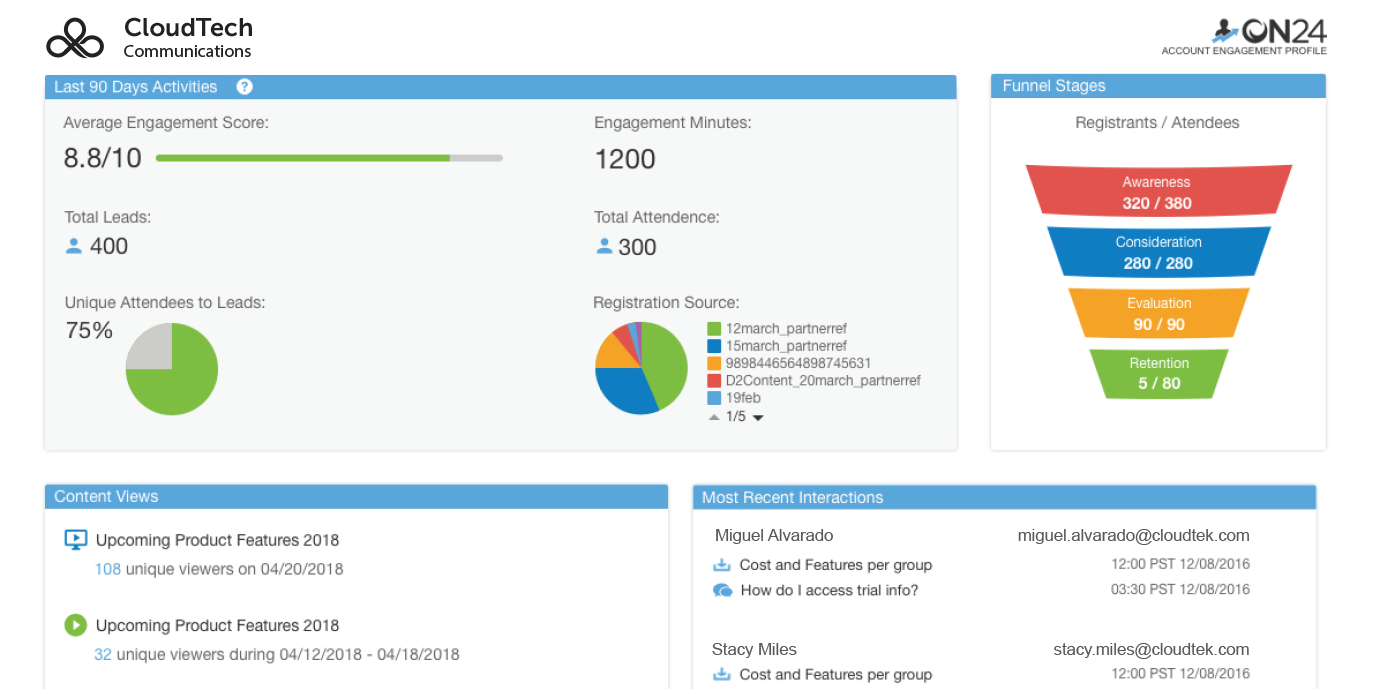Click Cost and Features per group under Stacy Miles
The height and width of the screenshot is (689, 1378).
(836, 675)
